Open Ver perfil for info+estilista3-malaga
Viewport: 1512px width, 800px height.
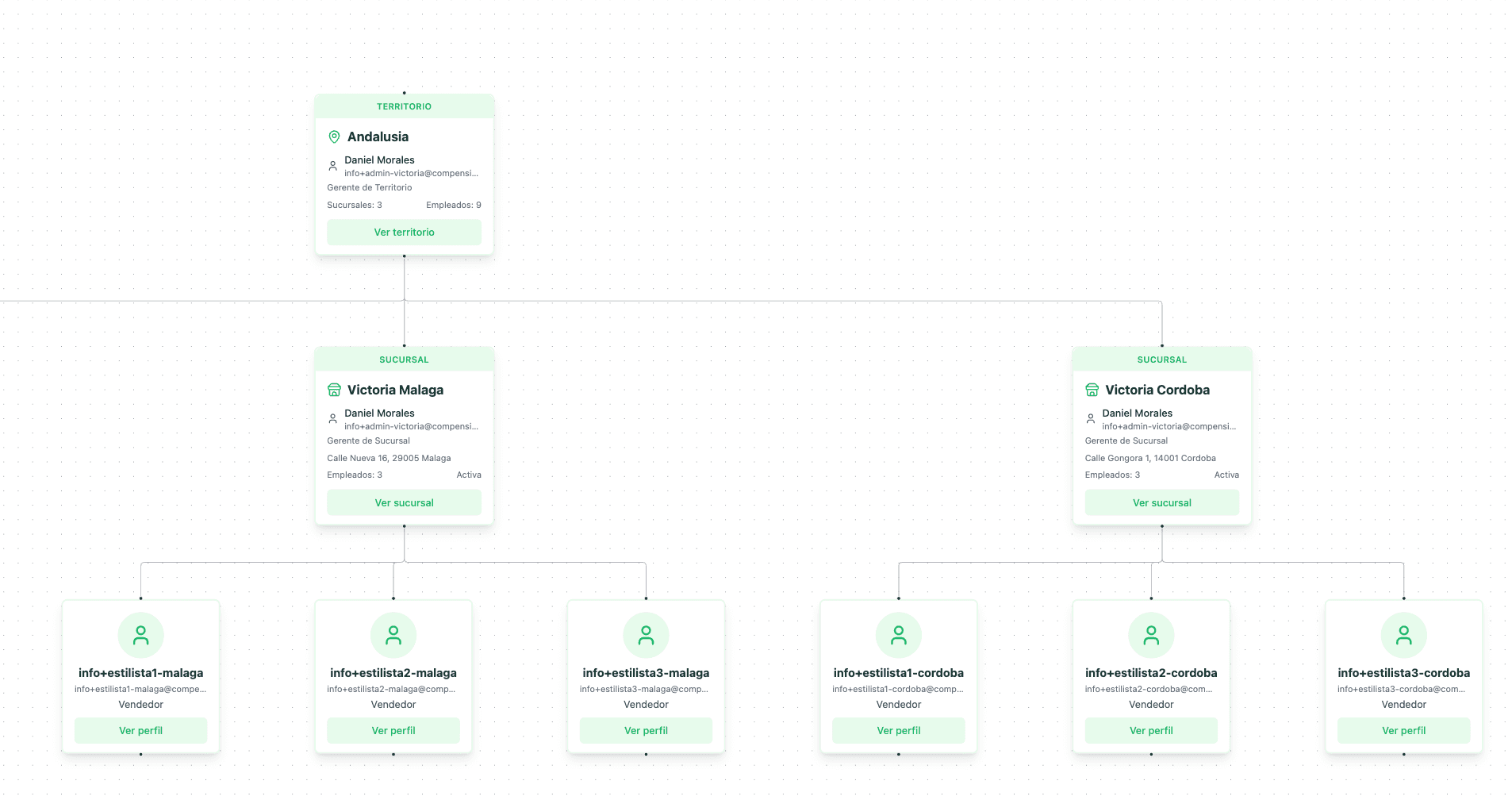(646, 731)
